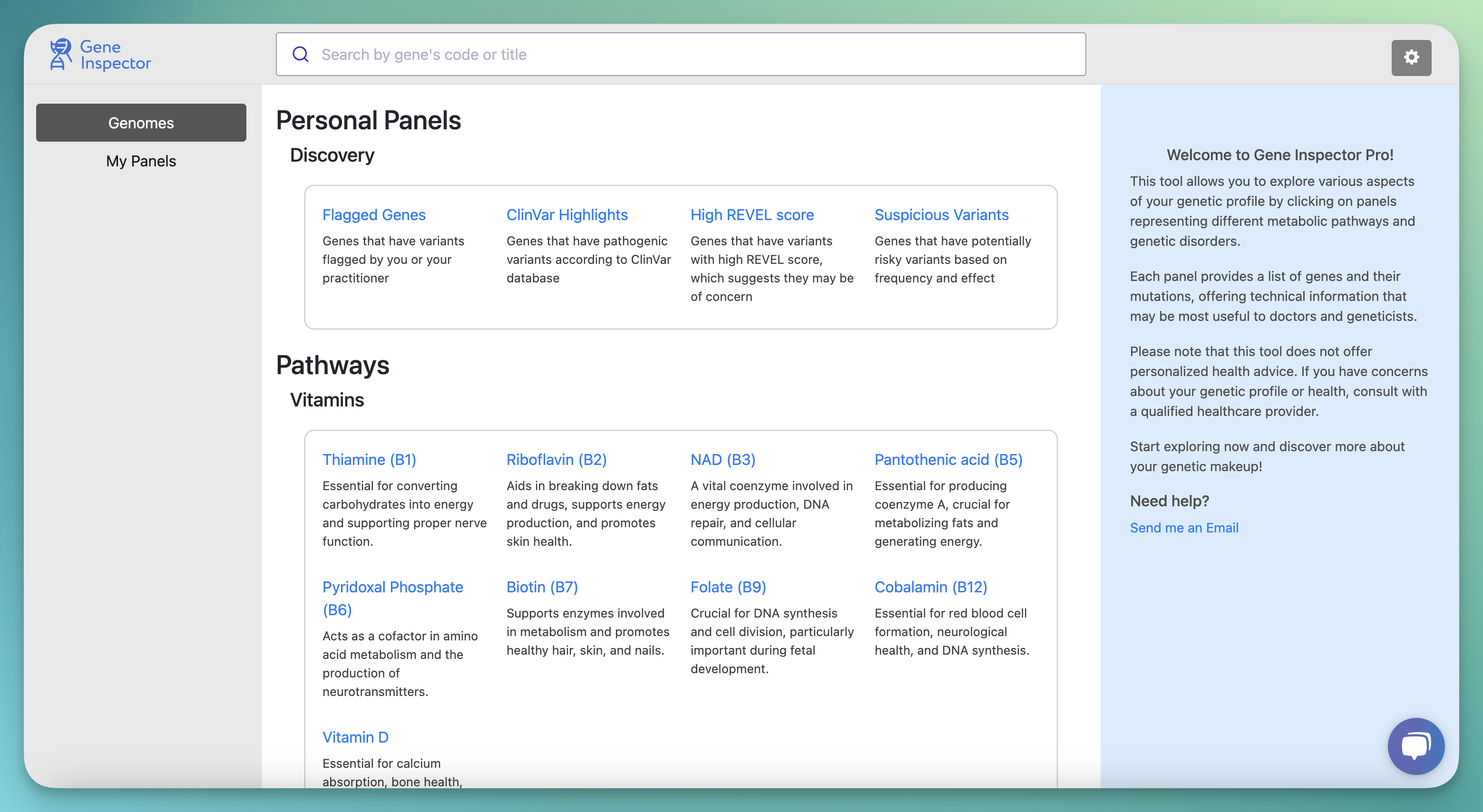Open the Suspicious Variants panel
The width and height of the screenshot is (1483, 812).
[x=941, y=215]
